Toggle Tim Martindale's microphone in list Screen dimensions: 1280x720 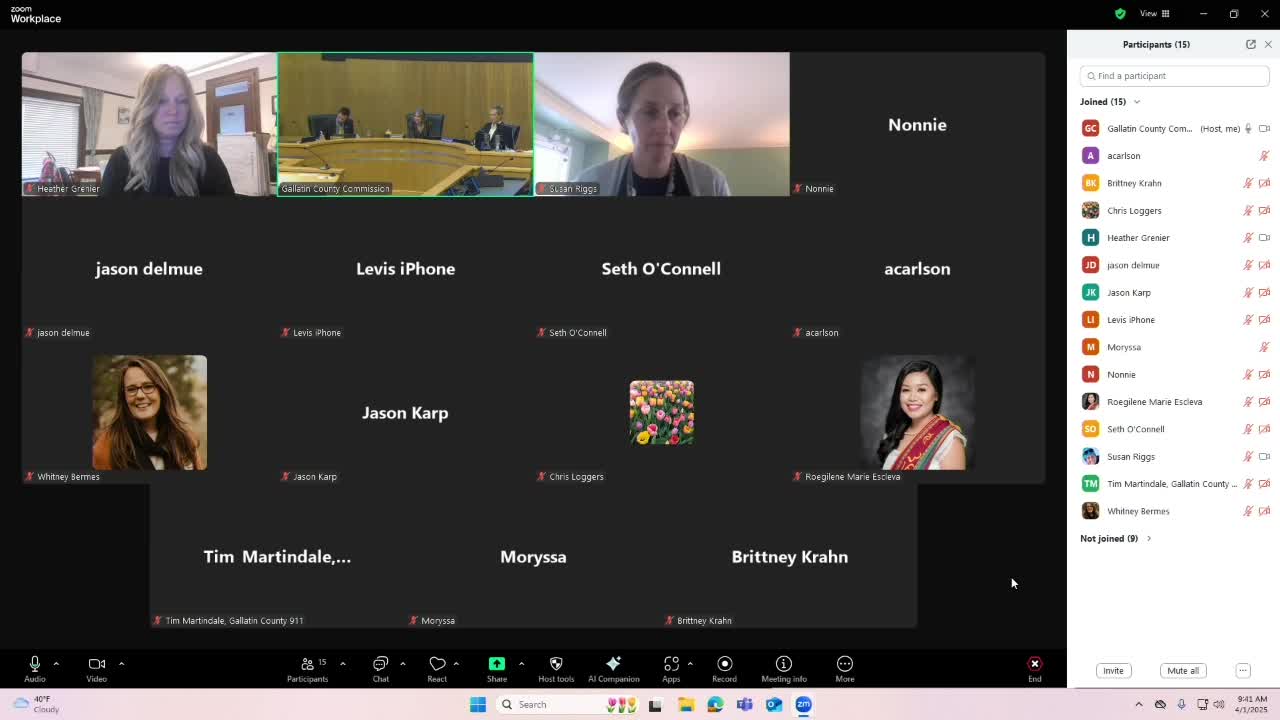[1248, 484]
